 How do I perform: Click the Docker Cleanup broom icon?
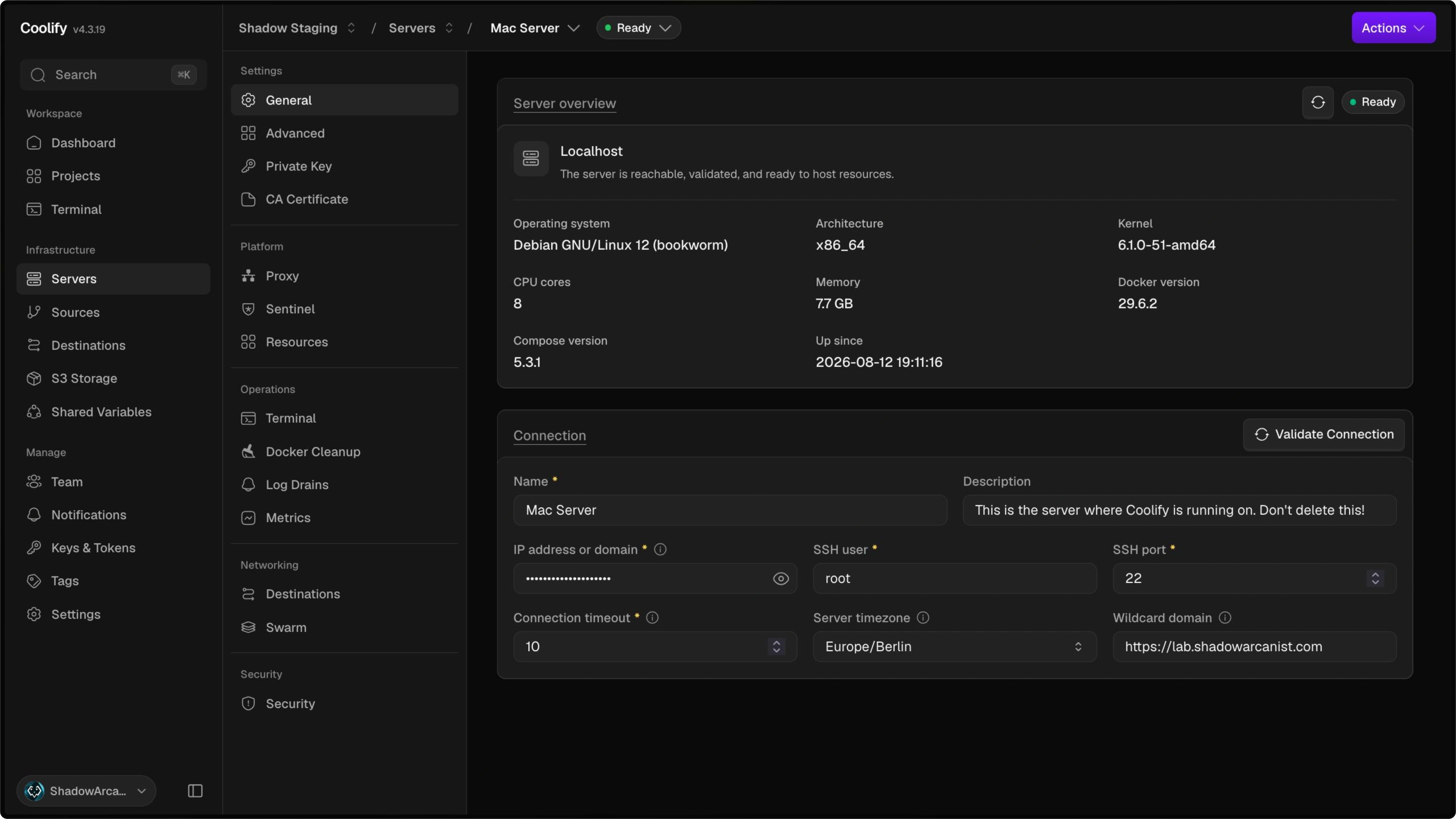[x=248, y=452]
